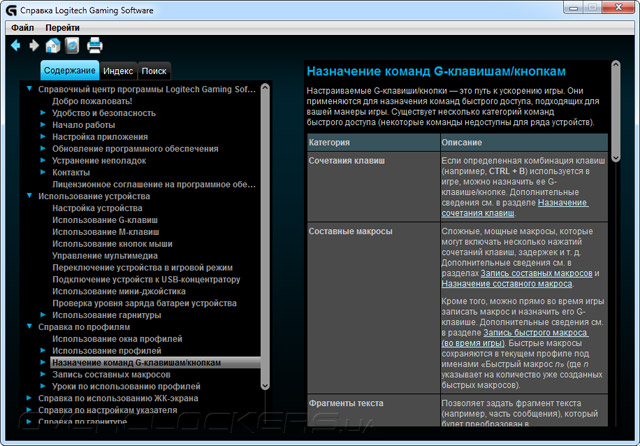Open Подключение устройств к USB-концентратору topic
The width and height of the screenshot is (640, 446).
pos(146,279)
